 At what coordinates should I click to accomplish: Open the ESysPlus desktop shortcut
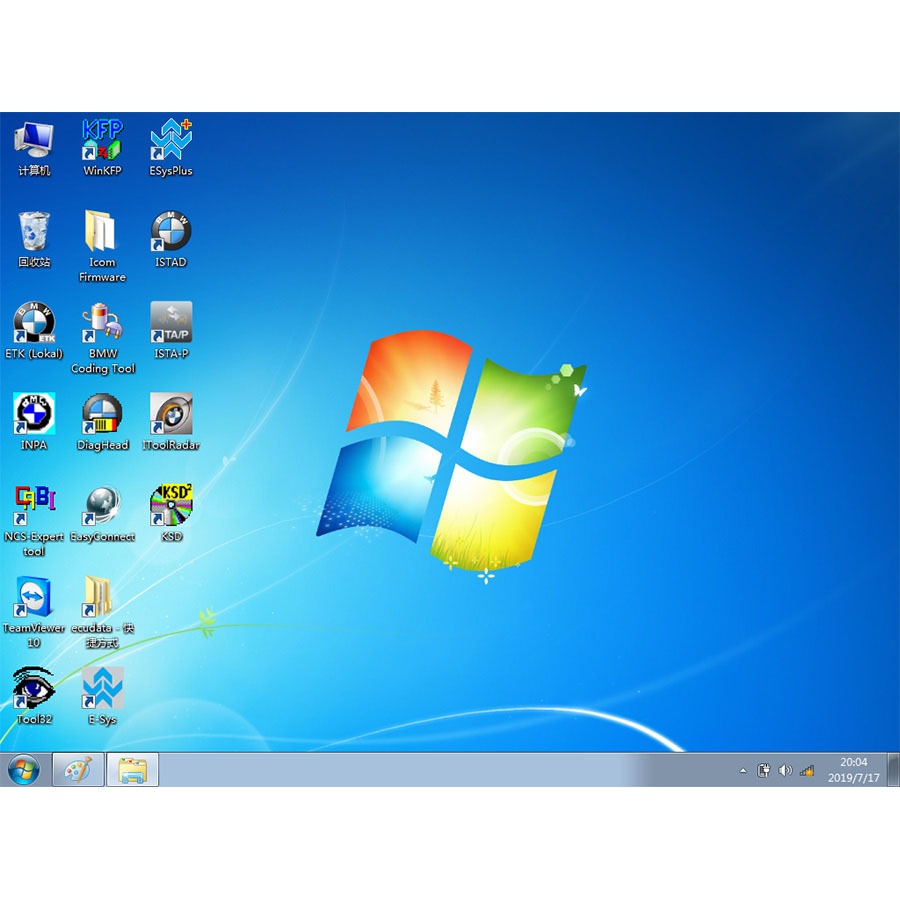click(x=170, y=147)
